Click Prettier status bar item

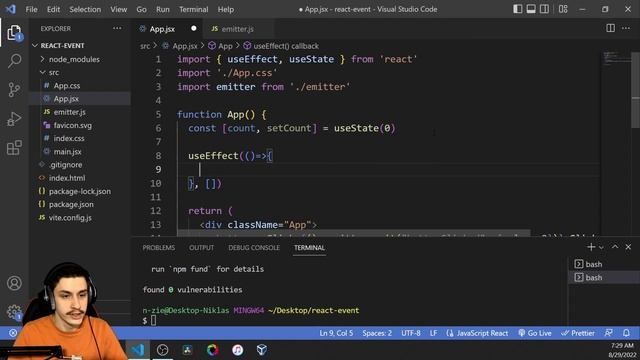(578, 333)
